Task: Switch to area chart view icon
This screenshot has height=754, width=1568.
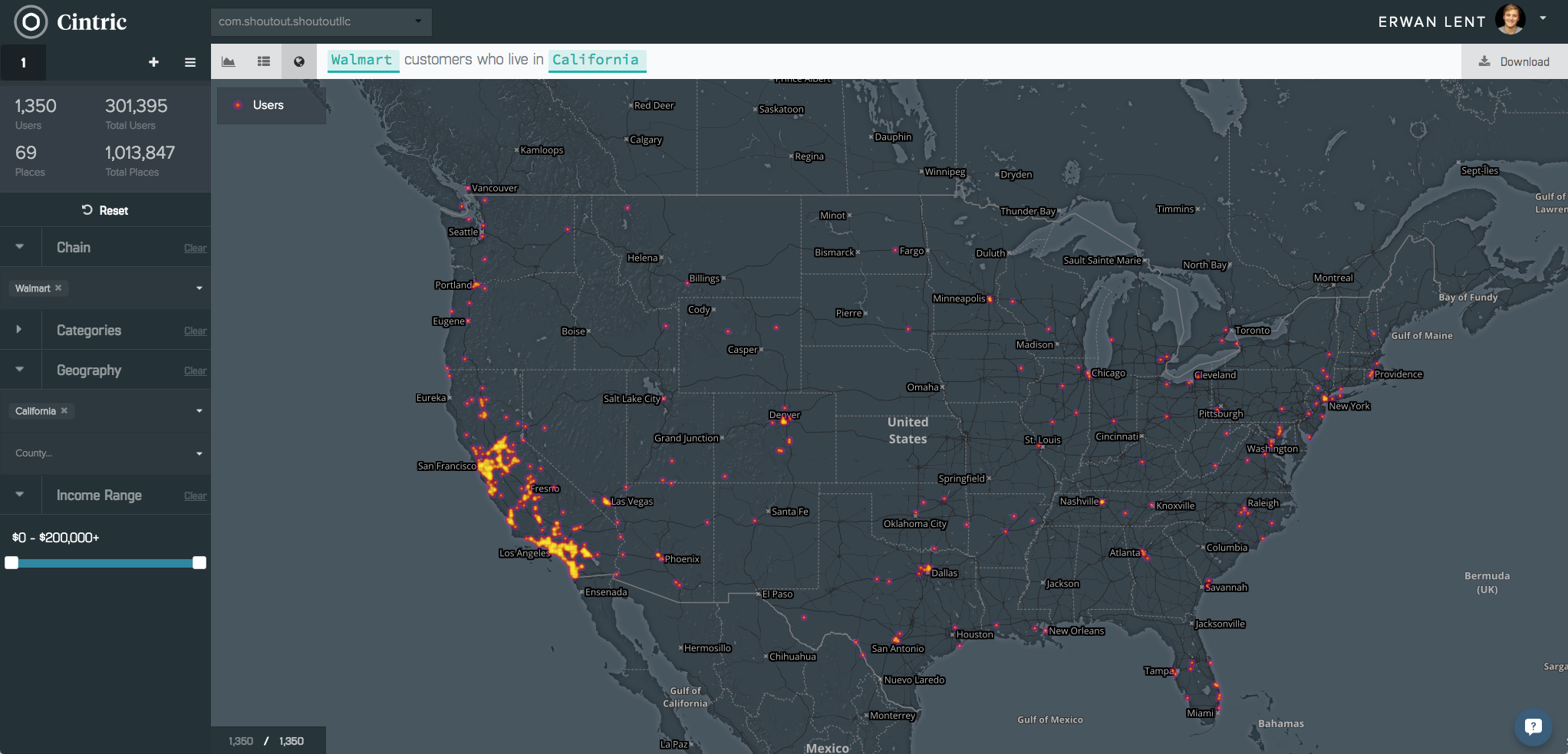Action: tap(229, 61)
